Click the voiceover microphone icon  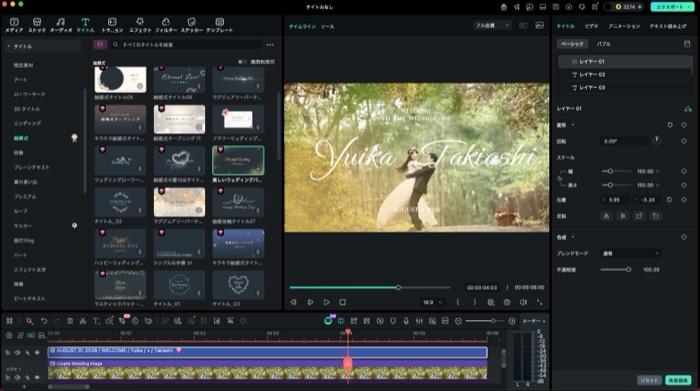406,321
